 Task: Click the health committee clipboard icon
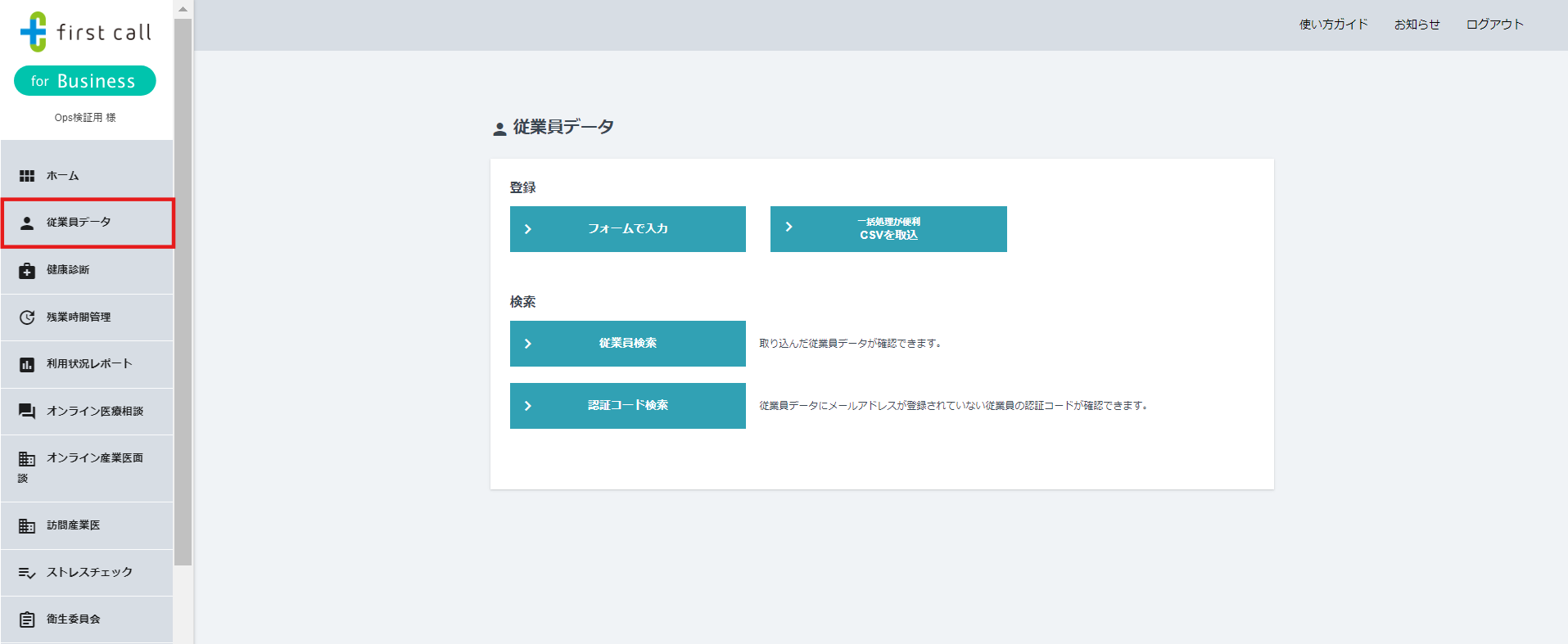pos(27,619)
